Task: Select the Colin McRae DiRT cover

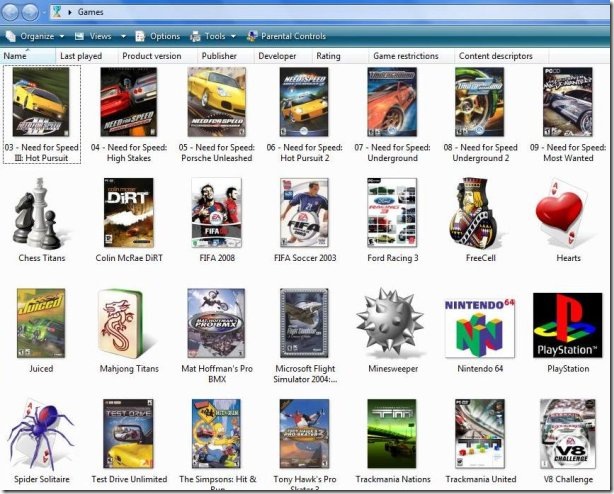Action: (129, 213)
